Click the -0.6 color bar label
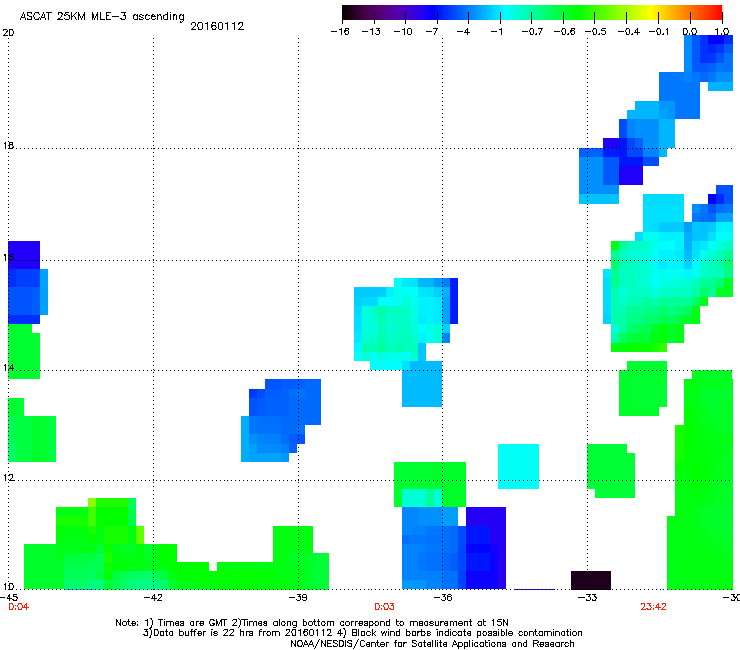The image size is (740, 650). (564, 32)
